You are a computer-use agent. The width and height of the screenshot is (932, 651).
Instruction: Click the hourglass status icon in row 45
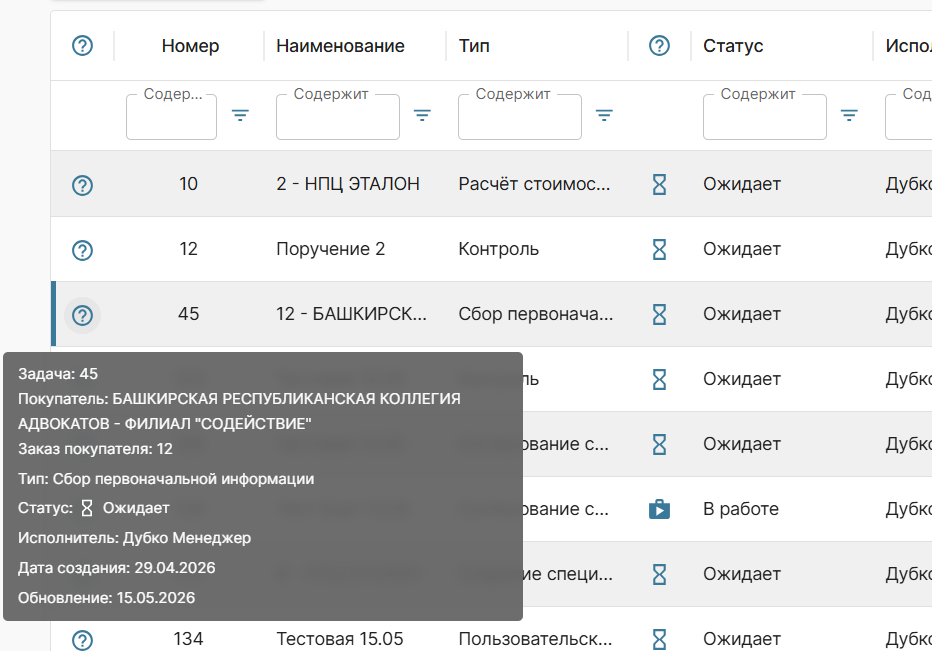659,315
